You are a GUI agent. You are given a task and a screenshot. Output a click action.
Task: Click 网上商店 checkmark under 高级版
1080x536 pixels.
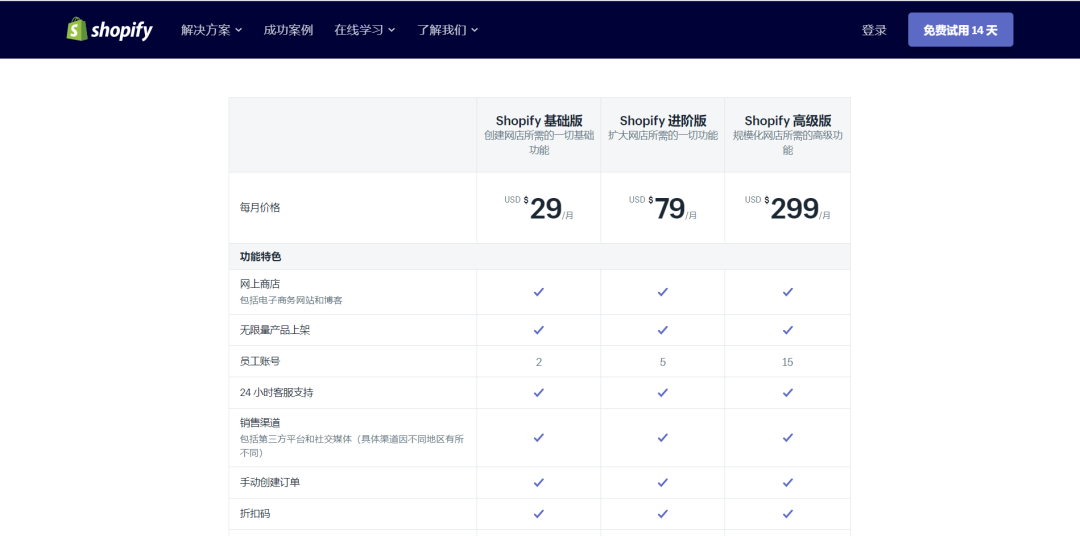click(788, 292)
